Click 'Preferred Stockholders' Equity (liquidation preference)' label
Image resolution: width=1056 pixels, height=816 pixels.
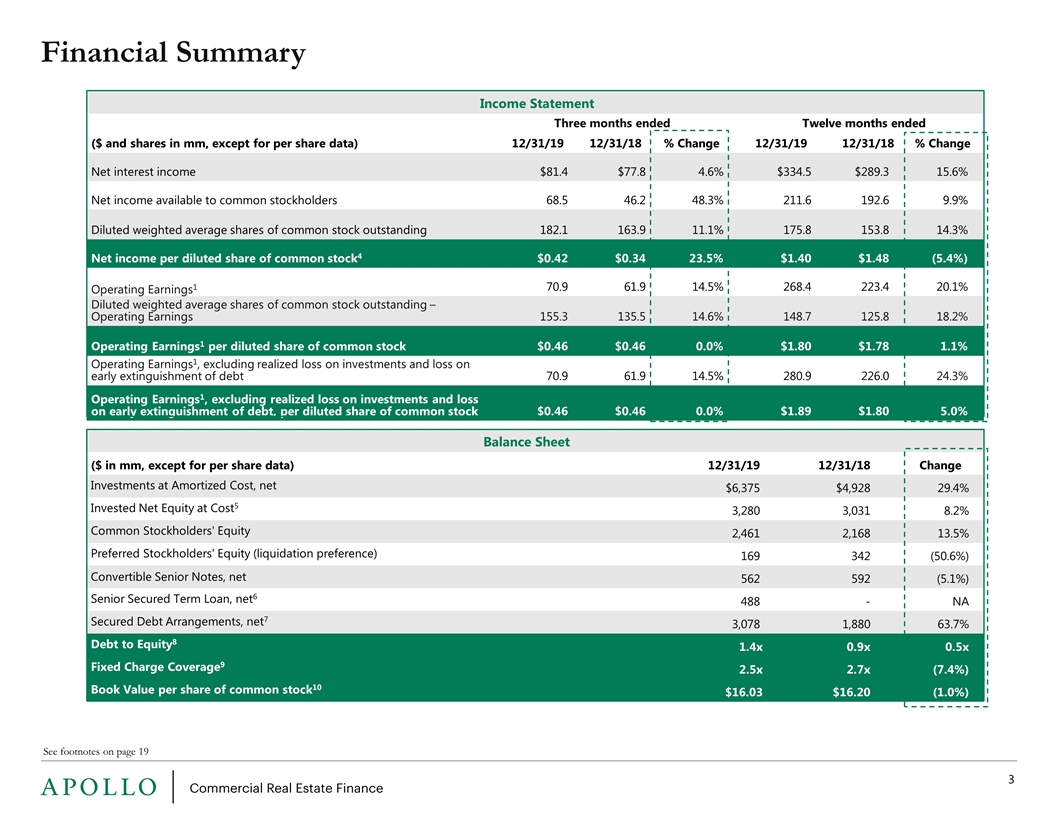[234, 553]
